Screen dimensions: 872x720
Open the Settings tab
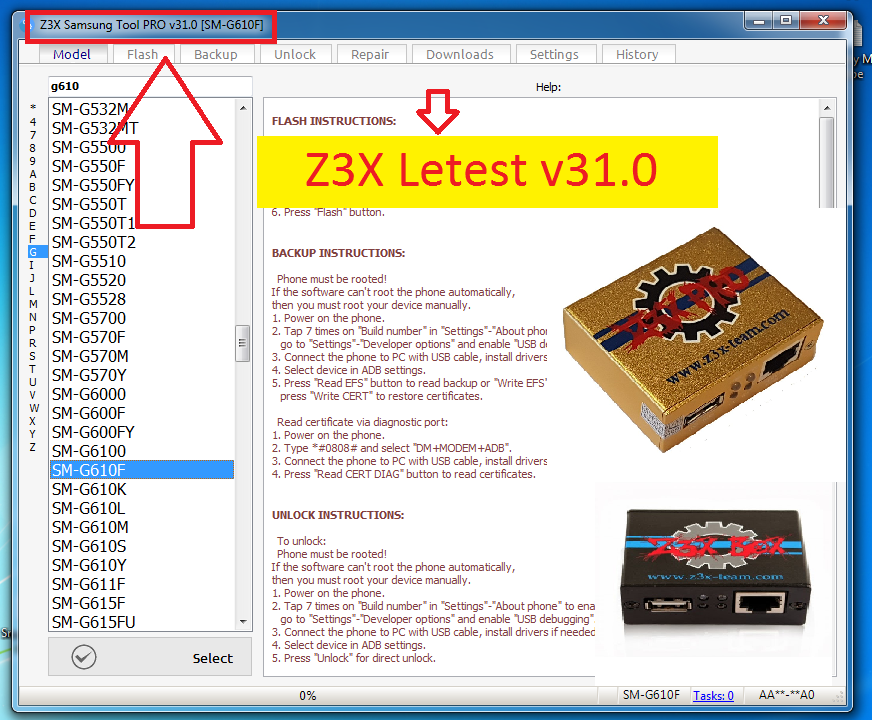coord(555,55)
